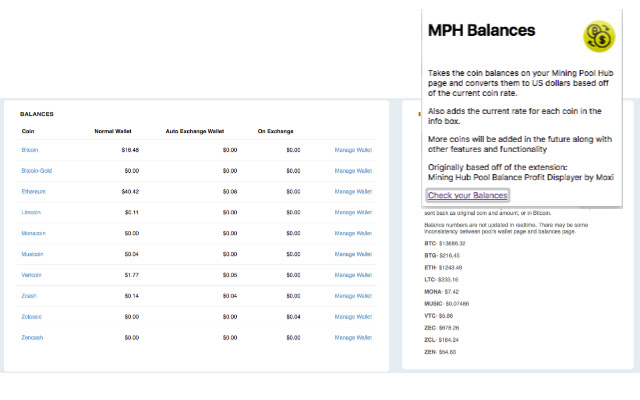Select the ZEC rate line
Viewport: 640px width, 400px height.
coord(442,328)
